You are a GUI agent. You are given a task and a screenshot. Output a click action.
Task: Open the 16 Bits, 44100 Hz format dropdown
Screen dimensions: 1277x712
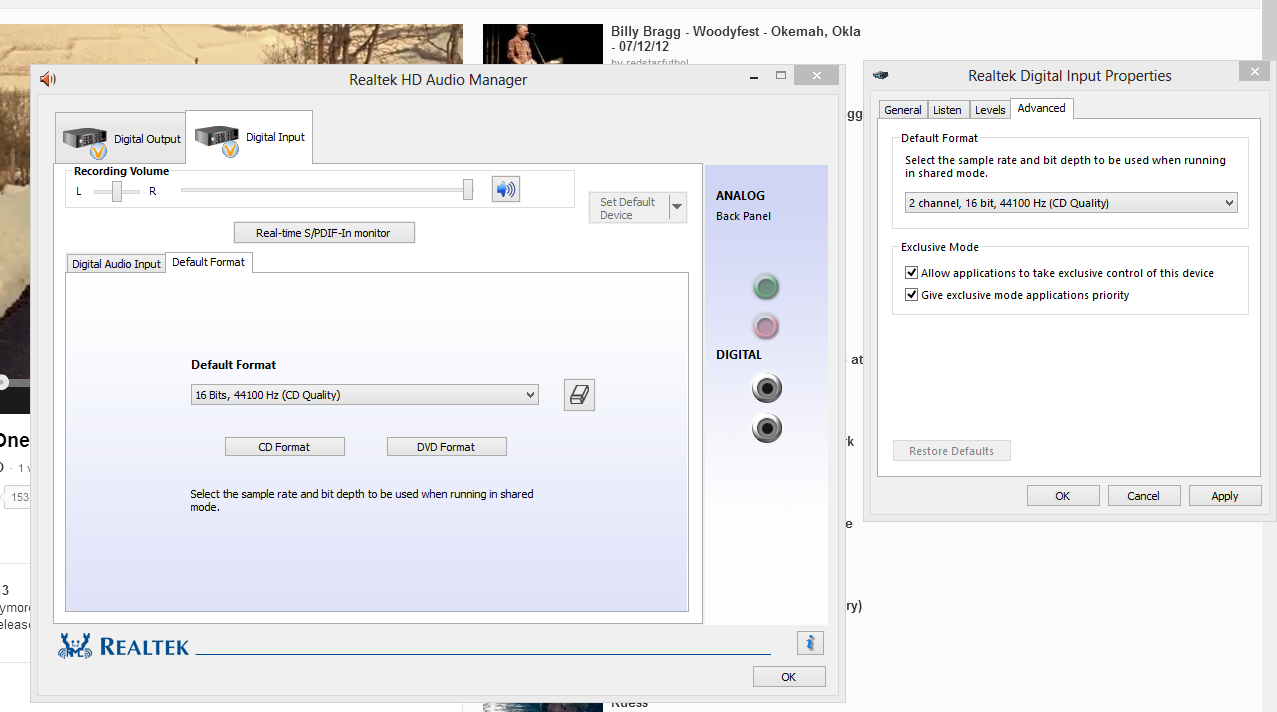point(365,395)
